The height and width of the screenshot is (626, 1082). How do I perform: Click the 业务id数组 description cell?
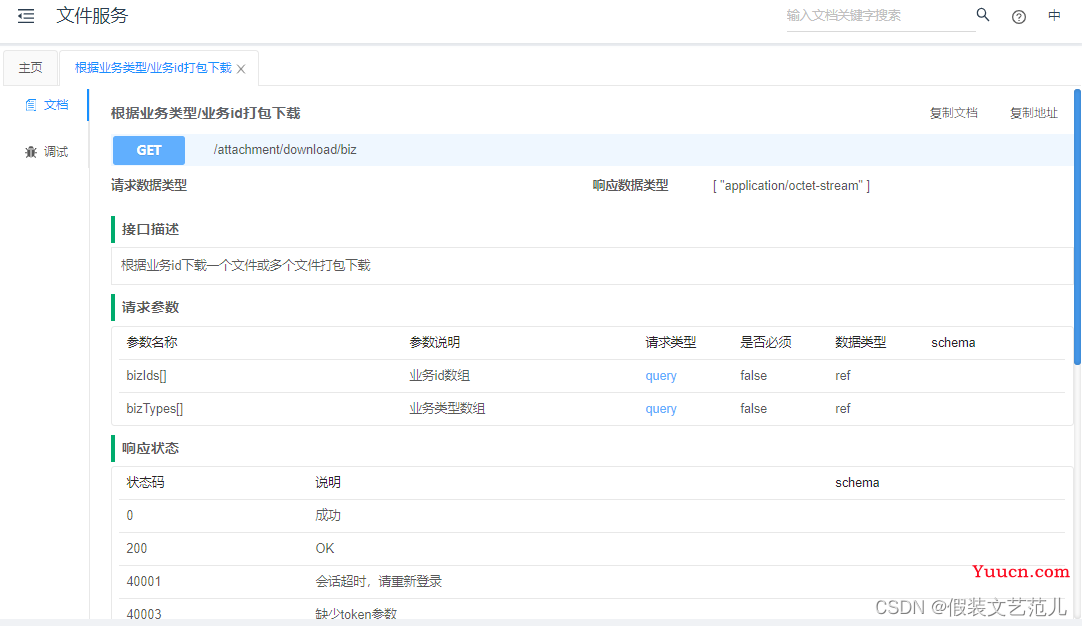click(440, 375)
